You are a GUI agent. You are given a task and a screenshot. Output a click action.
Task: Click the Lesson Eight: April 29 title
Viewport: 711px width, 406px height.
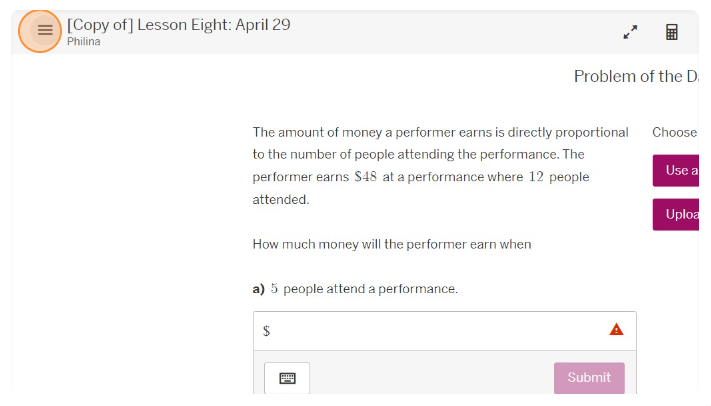179,24
